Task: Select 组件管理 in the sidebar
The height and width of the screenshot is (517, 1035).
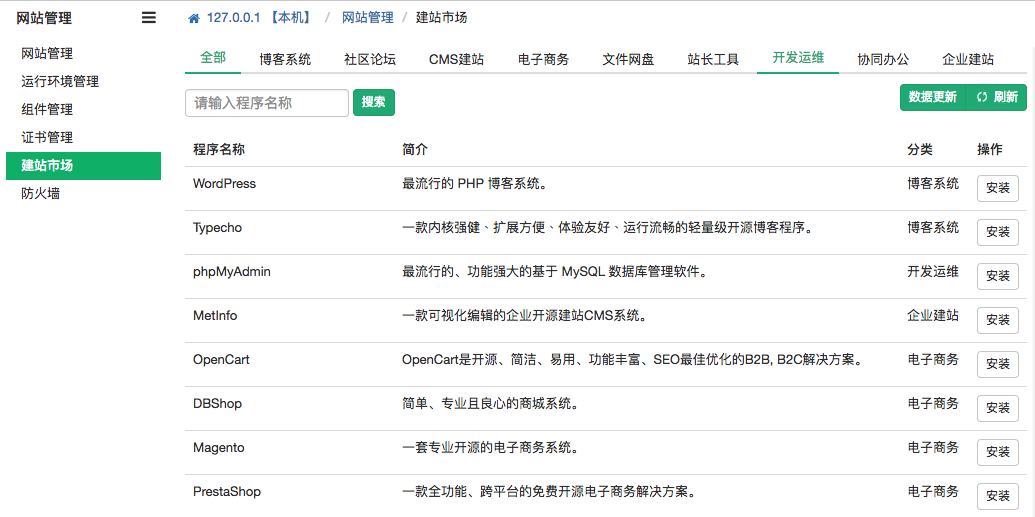Action: [47, 110]
